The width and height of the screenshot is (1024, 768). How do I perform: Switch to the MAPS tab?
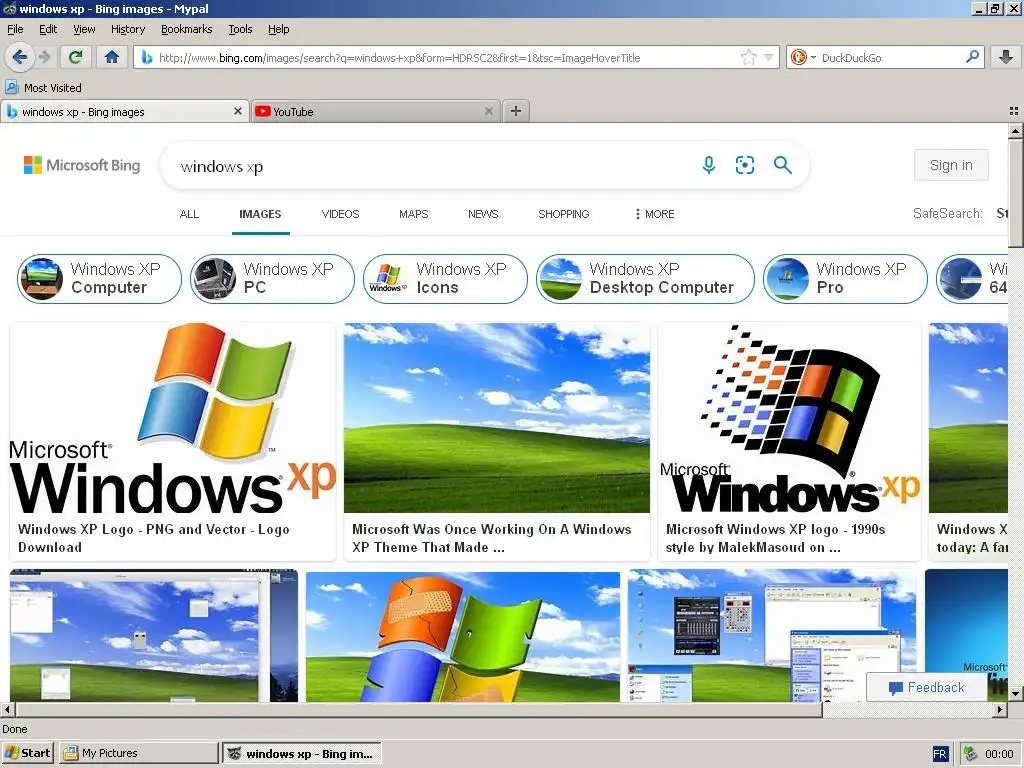click(413, 214)
